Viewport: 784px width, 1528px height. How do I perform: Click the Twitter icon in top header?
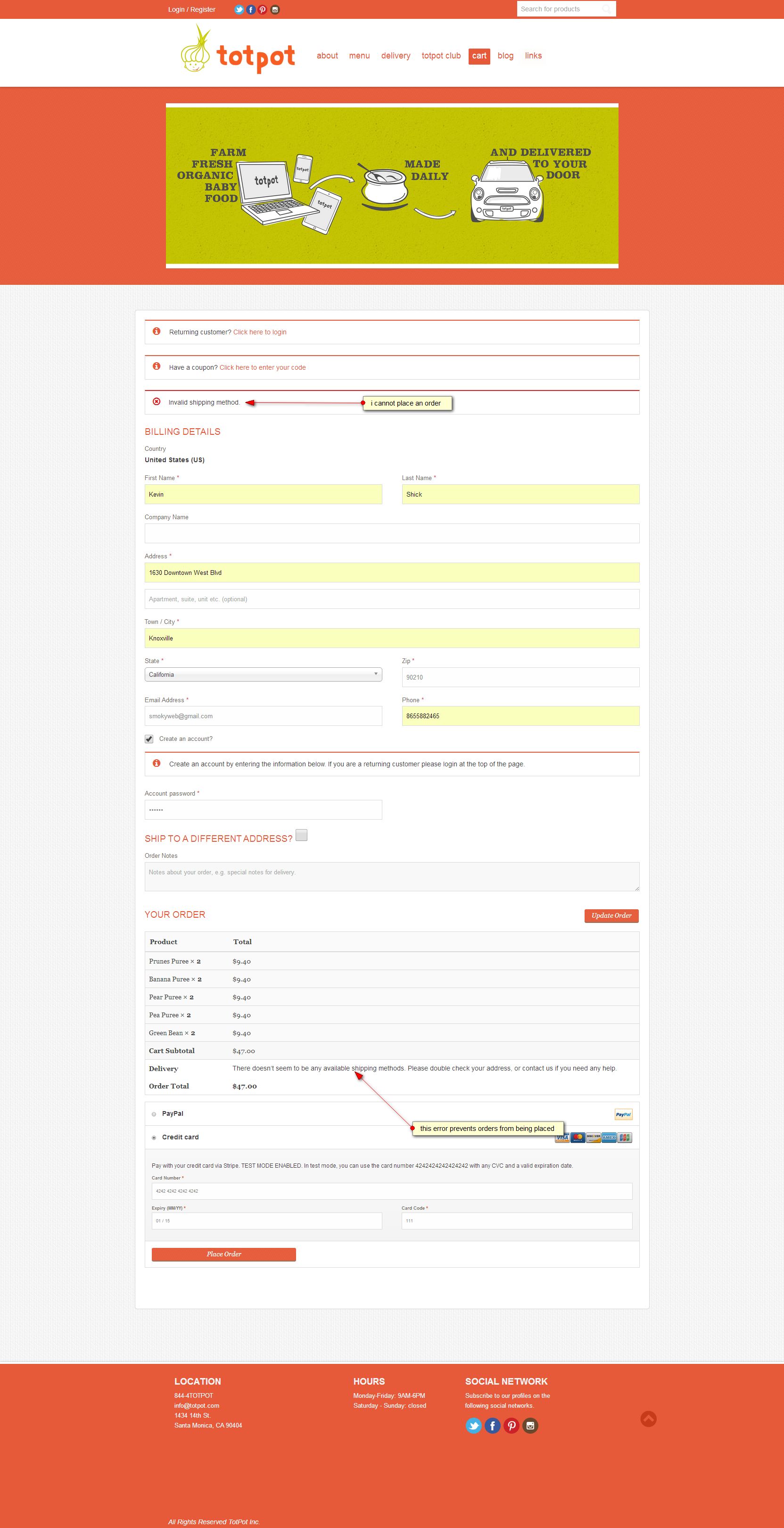tap(239, 9)
